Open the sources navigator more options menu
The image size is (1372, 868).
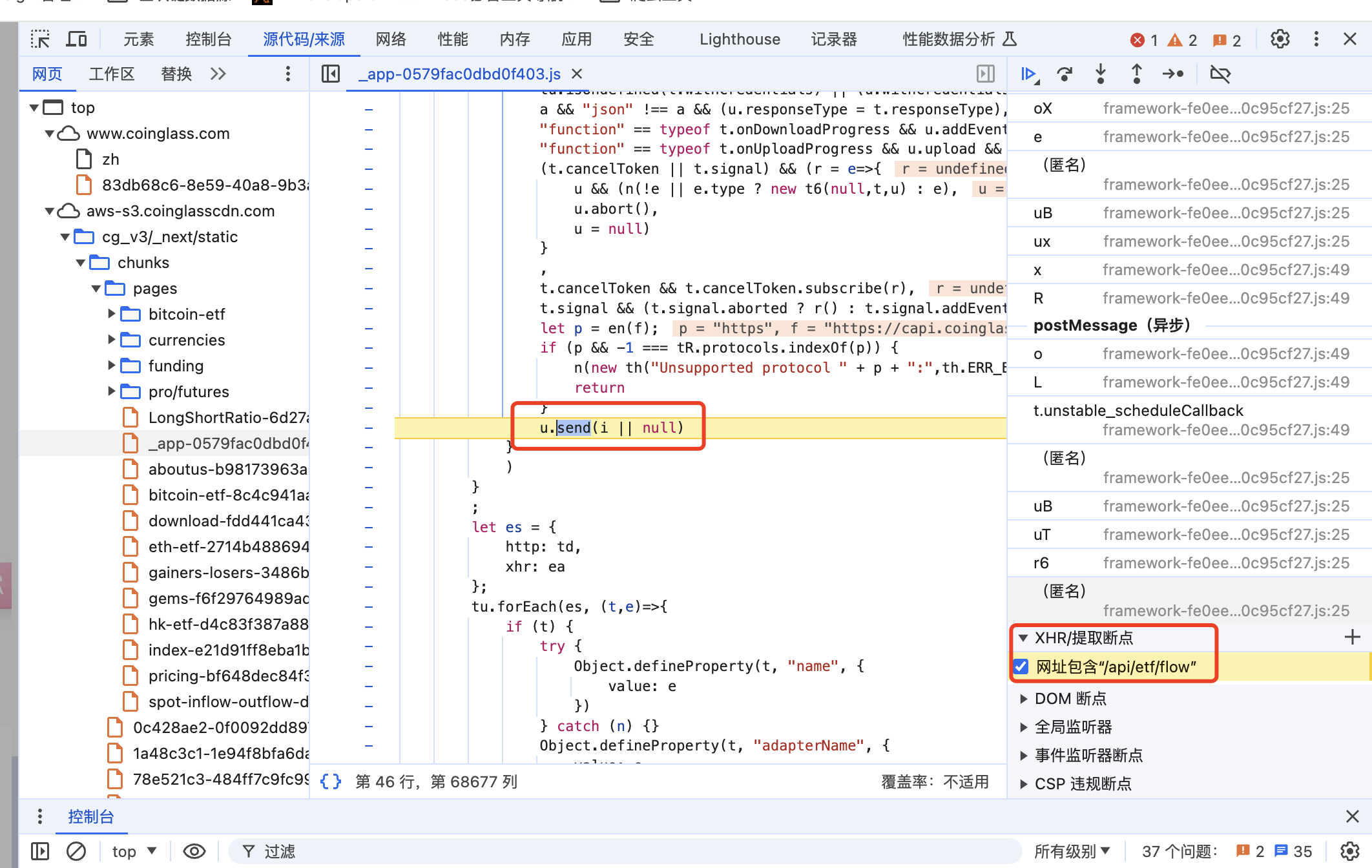coord(287,74)
